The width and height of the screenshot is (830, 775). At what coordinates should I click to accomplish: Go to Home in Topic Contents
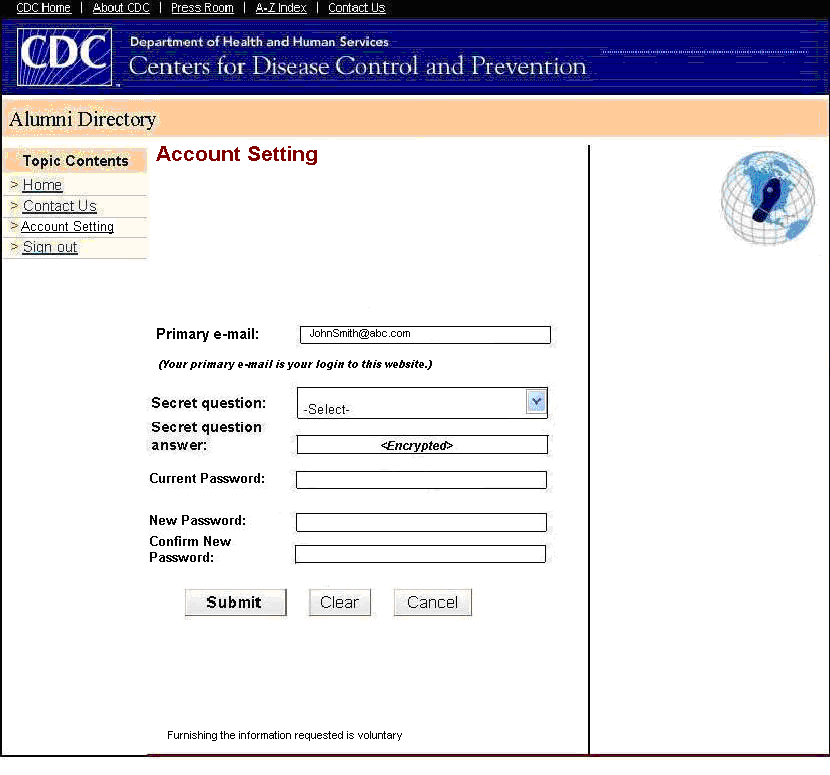(42, 185)
